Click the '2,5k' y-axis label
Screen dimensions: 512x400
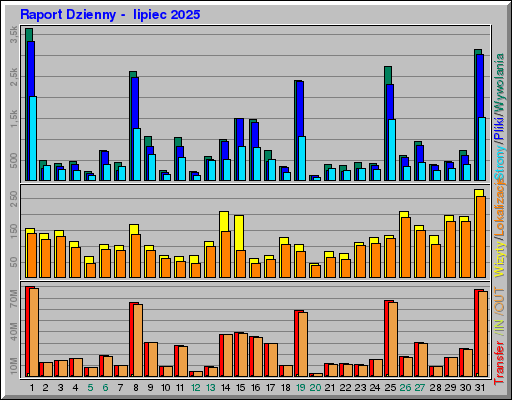pos(14,77)
